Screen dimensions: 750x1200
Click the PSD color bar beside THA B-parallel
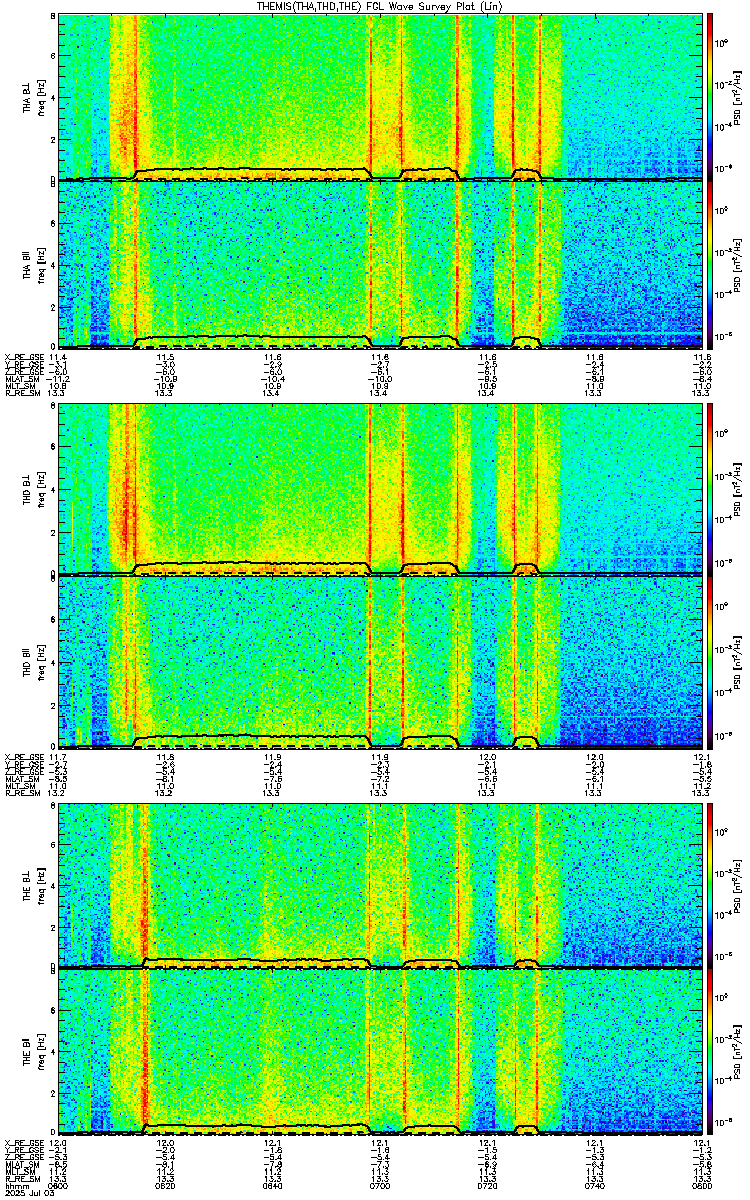tap(710, 265)
